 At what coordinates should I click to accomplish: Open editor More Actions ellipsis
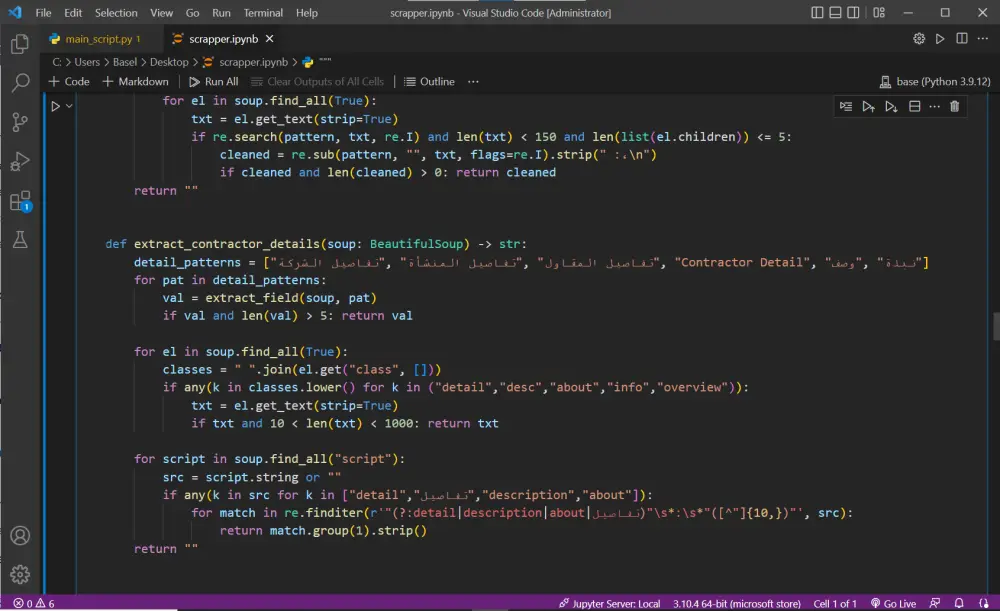983,39
